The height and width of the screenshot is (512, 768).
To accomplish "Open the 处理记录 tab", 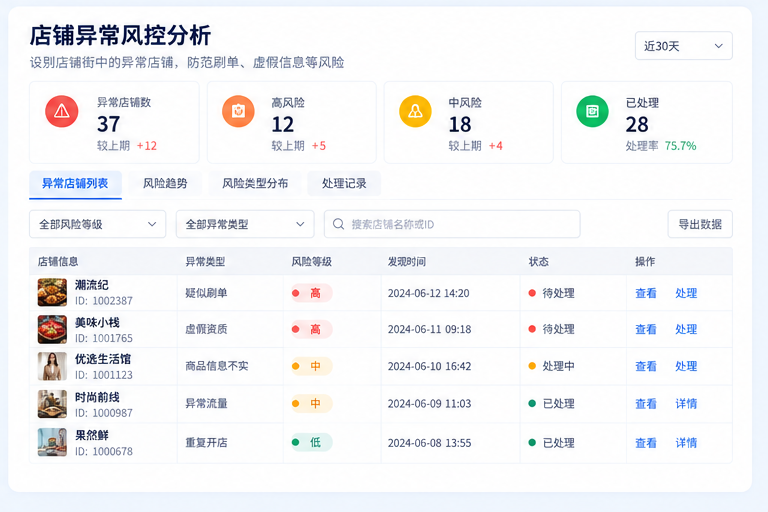I will [344, 184].
